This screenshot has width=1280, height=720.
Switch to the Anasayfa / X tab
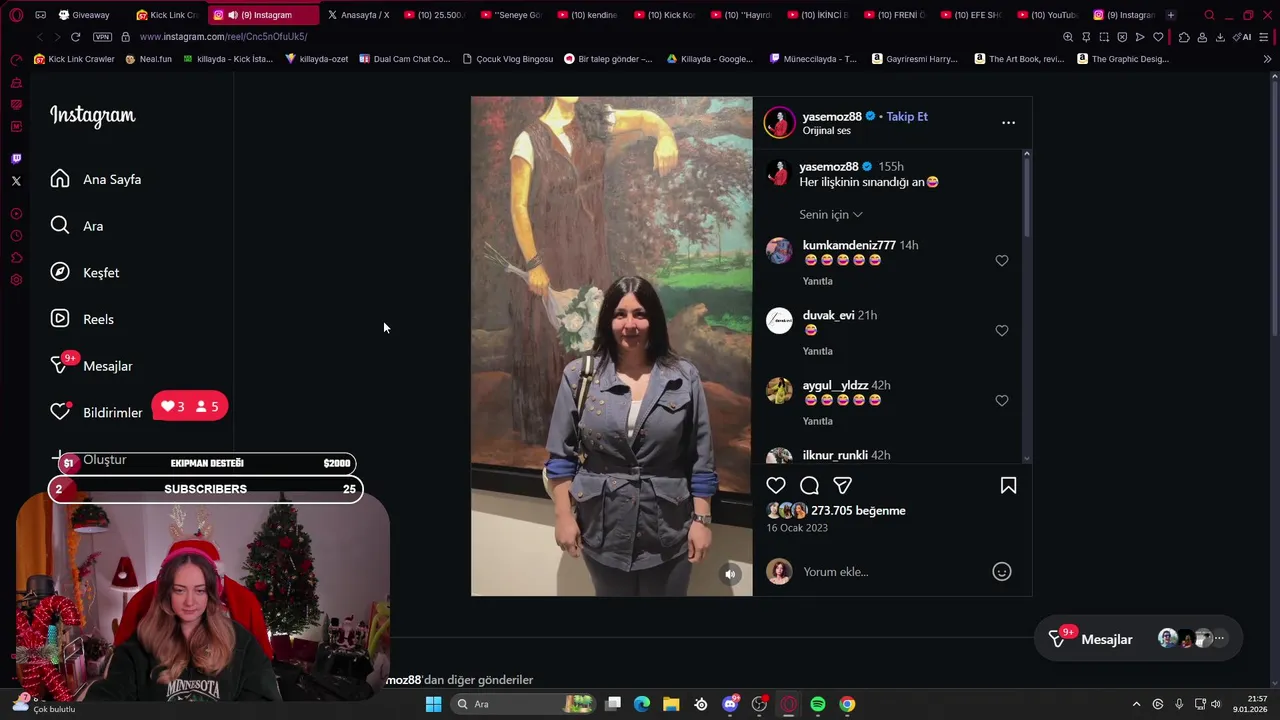pyautogui.click(x=358, y=15)
